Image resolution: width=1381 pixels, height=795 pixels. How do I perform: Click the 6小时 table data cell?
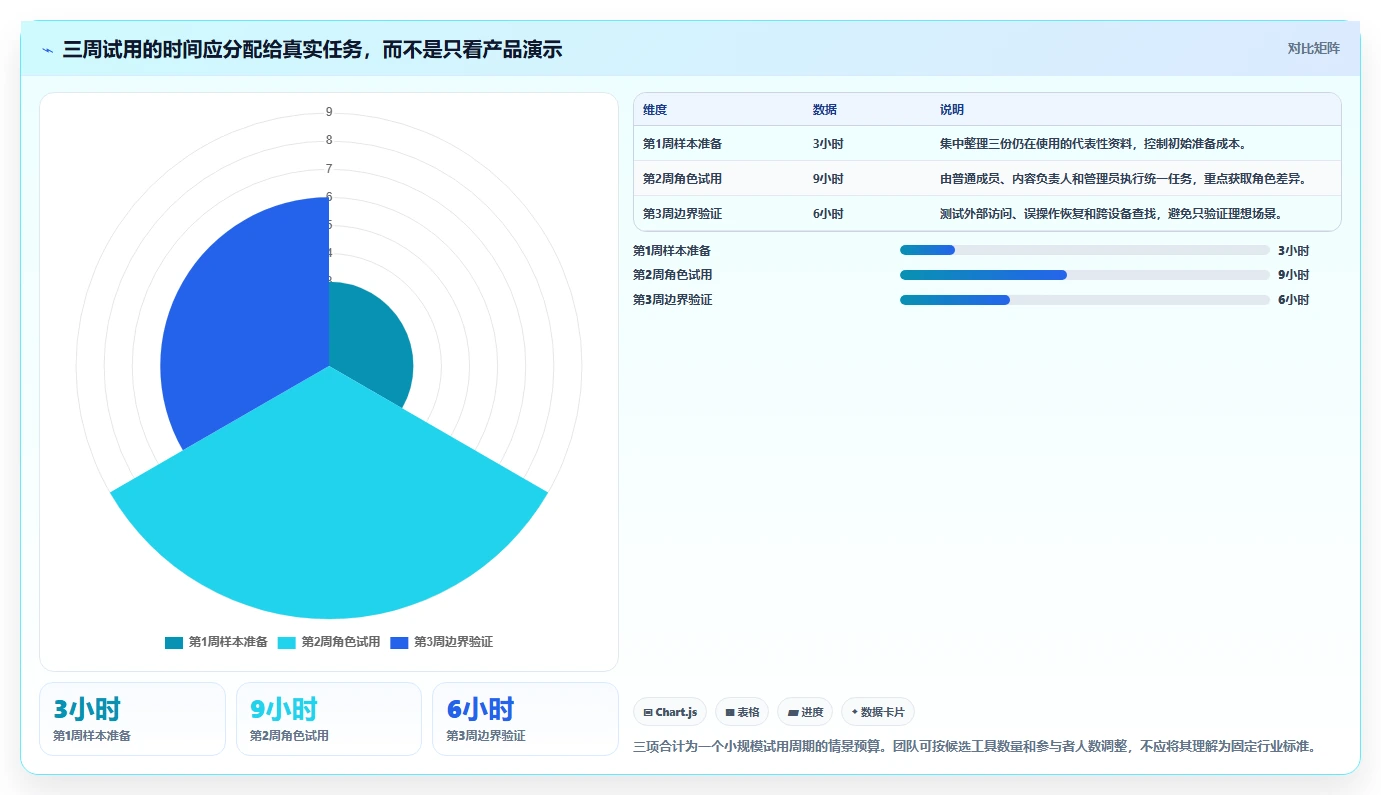tap(828, 214)
